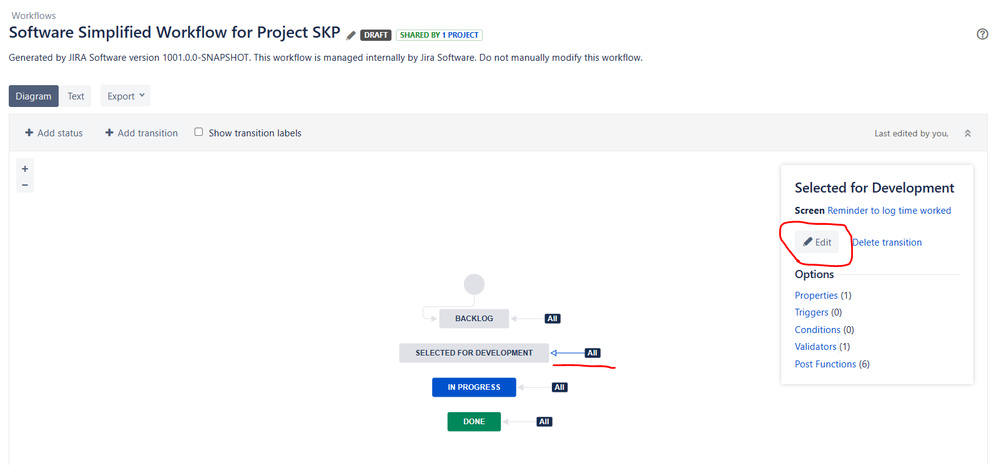Zoom out with the minus icon
The height and width of the screenshot is (465, 999).
[25, 185]
